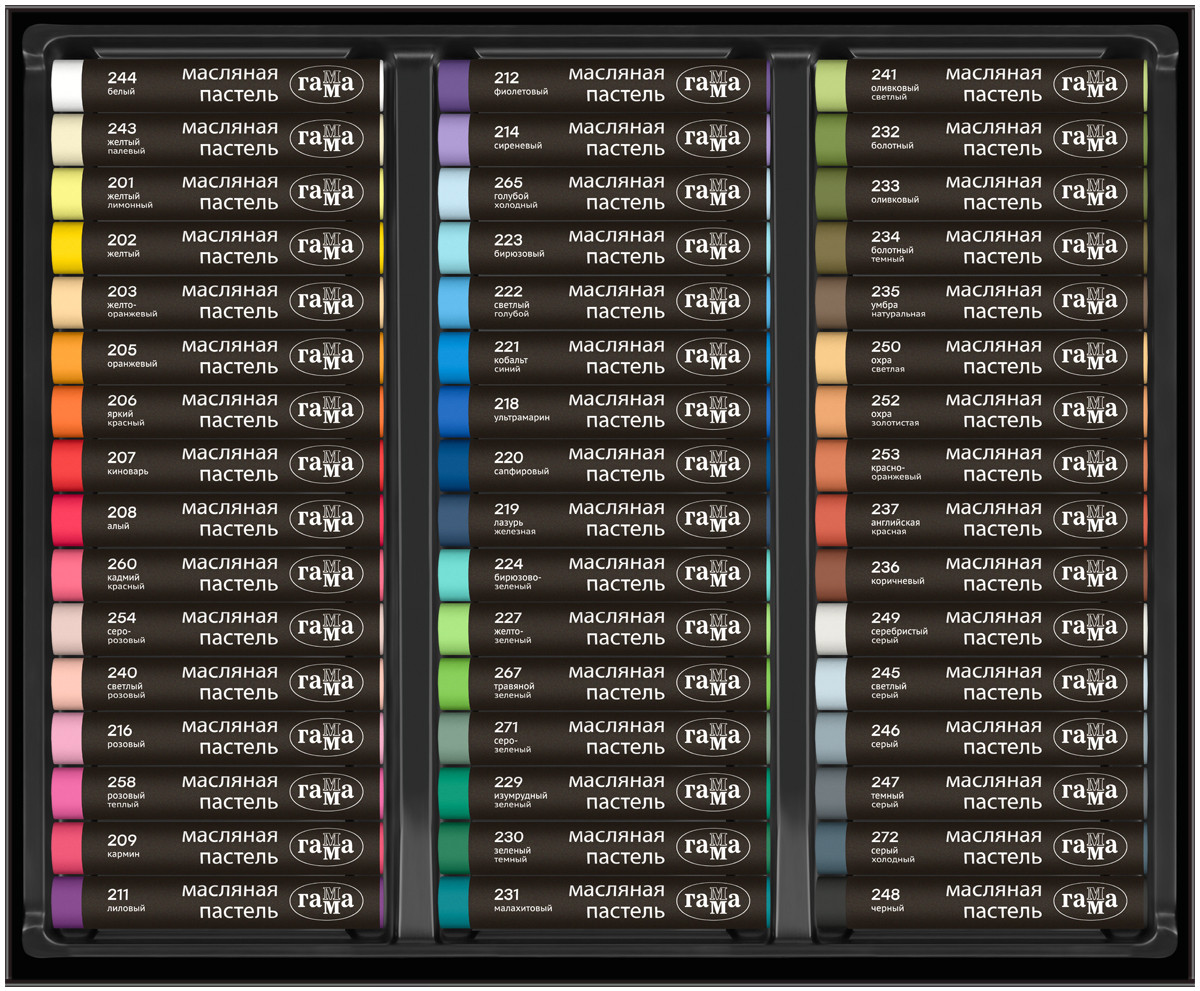Screen dimensions: 1200x991
Task: Pick the light olive tip of pastel 241
Action: click(831, 85)
